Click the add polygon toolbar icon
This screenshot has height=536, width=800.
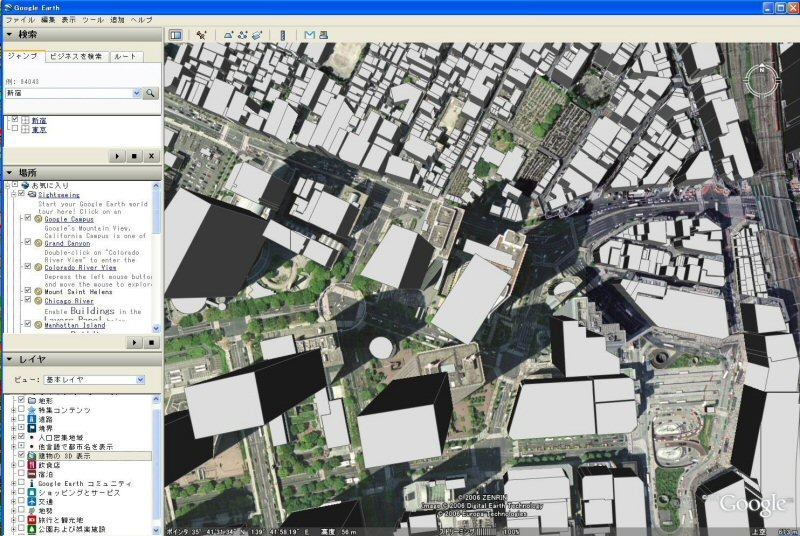(228, 35)
